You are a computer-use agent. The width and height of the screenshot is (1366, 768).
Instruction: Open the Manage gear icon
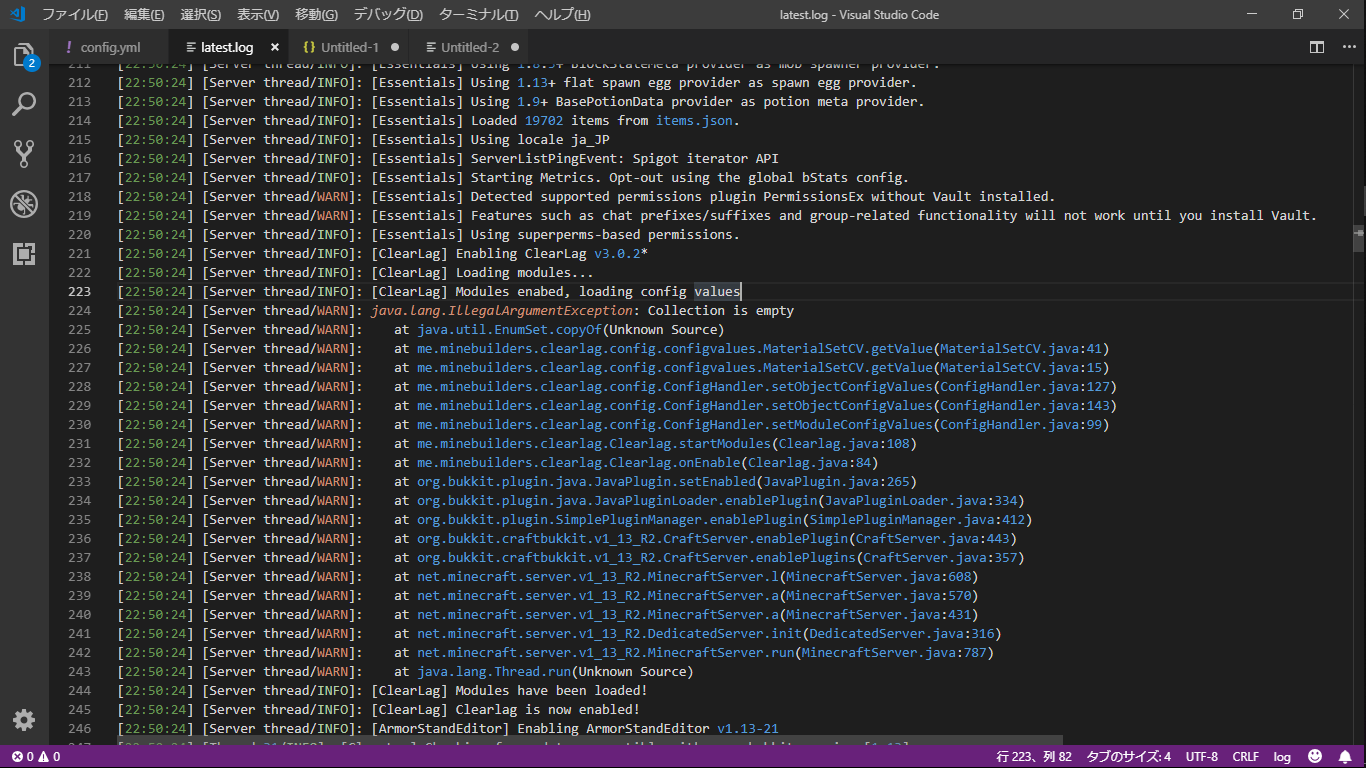point(24,720)
